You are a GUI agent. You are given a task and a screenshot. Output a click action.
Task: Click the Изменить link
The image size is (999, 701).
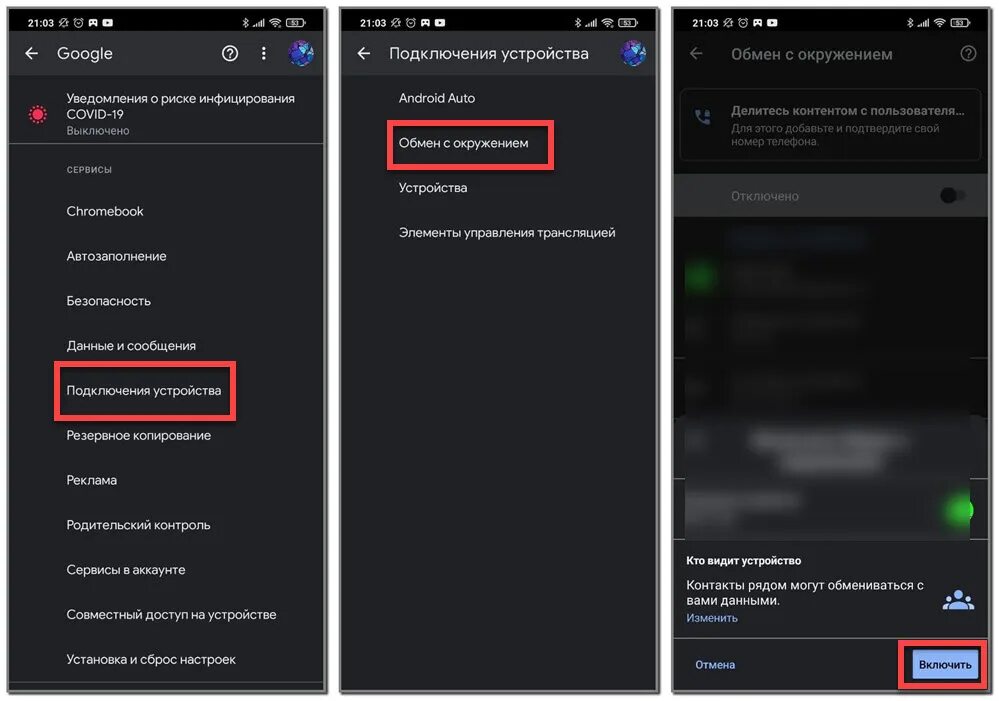[x=712, y=618]
